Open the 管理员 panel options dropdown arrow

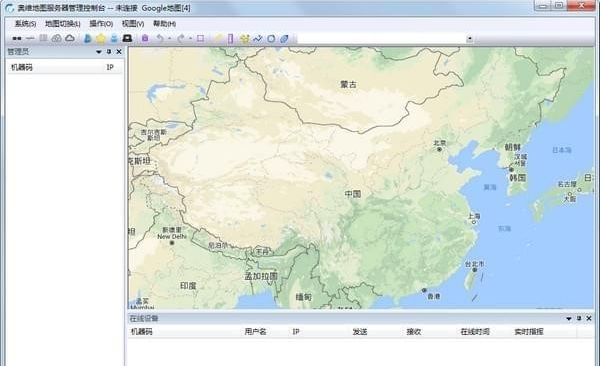[99, 52]
